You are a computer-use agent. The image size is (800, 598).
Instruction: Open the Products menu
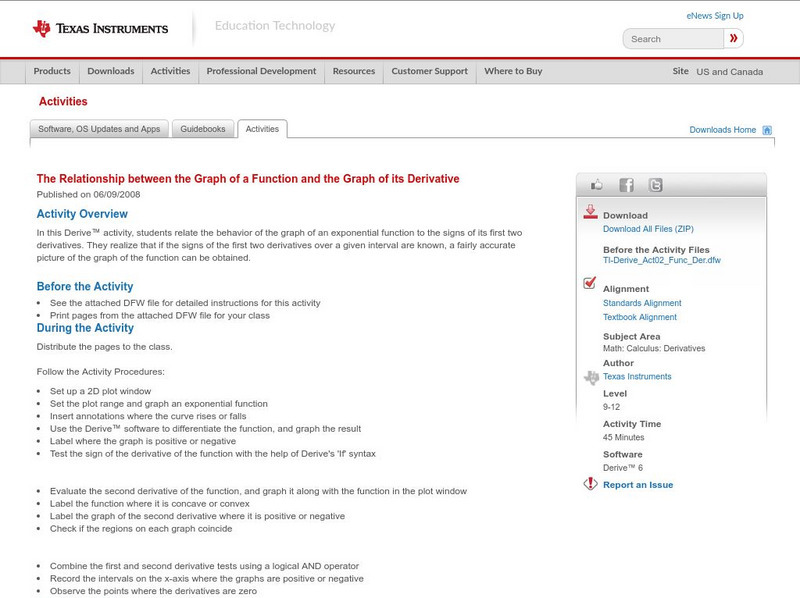[52, 71]
